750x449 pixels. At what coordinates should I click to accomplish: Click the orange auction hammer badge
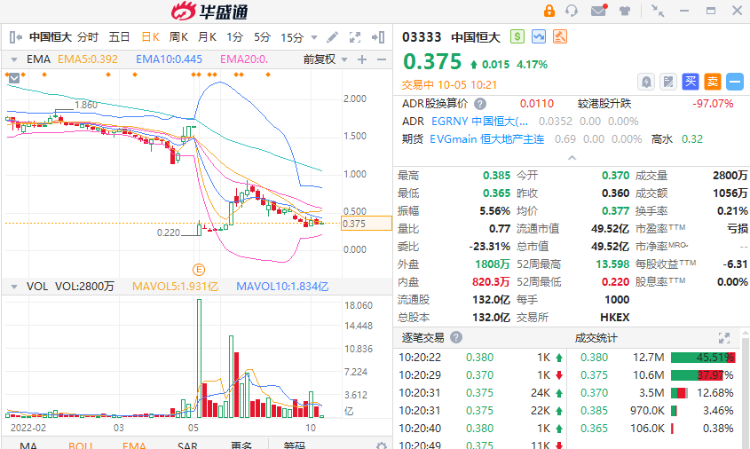point(560,36)
